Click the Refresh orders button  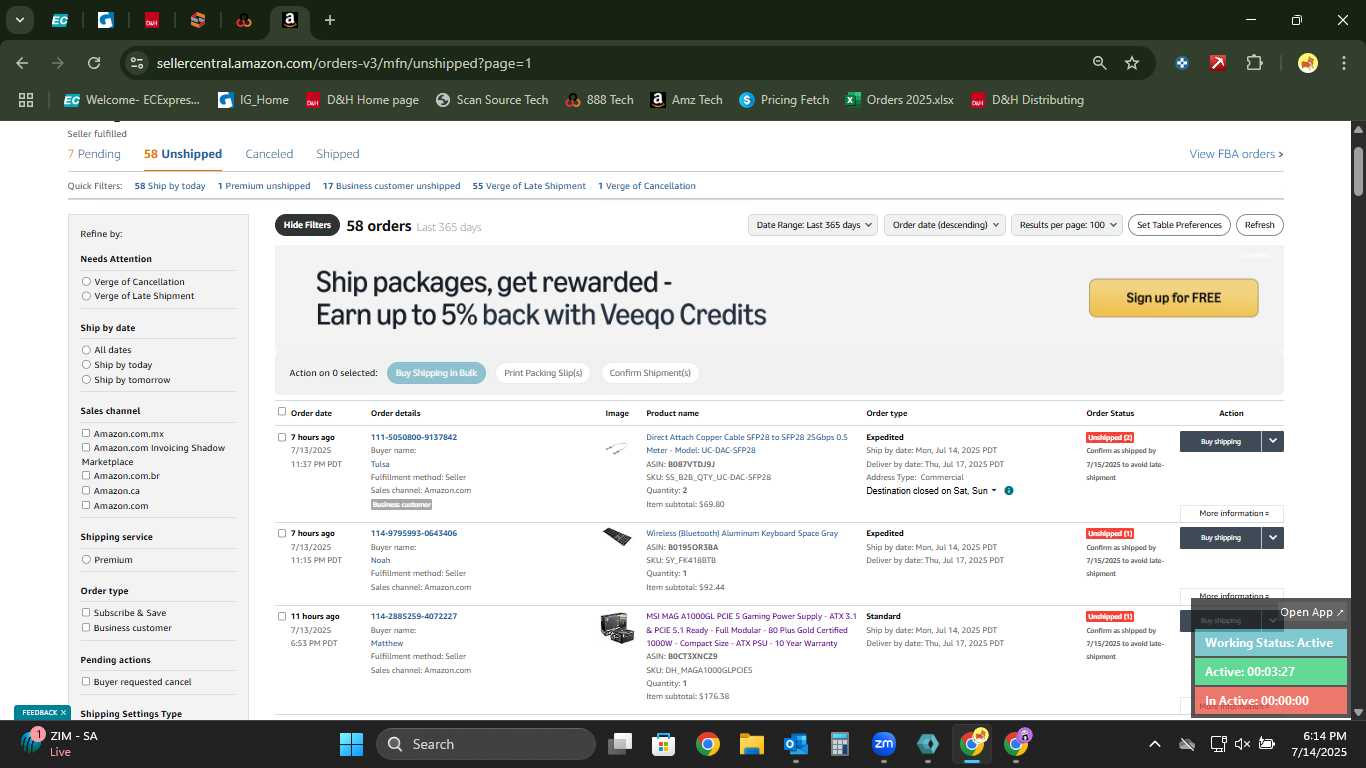click(x=1259, y=225)
